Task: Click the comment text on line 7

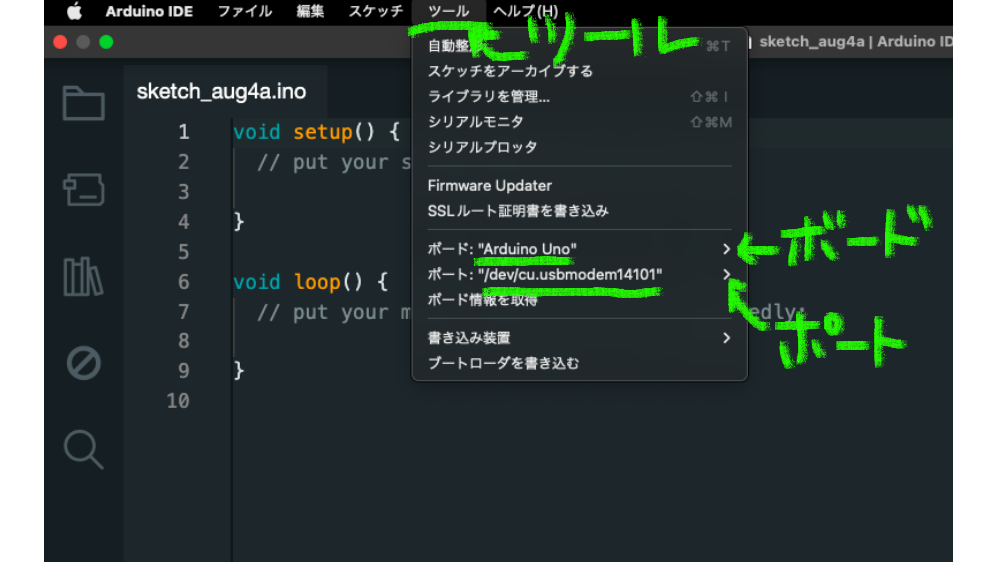Action: [334, 313]
